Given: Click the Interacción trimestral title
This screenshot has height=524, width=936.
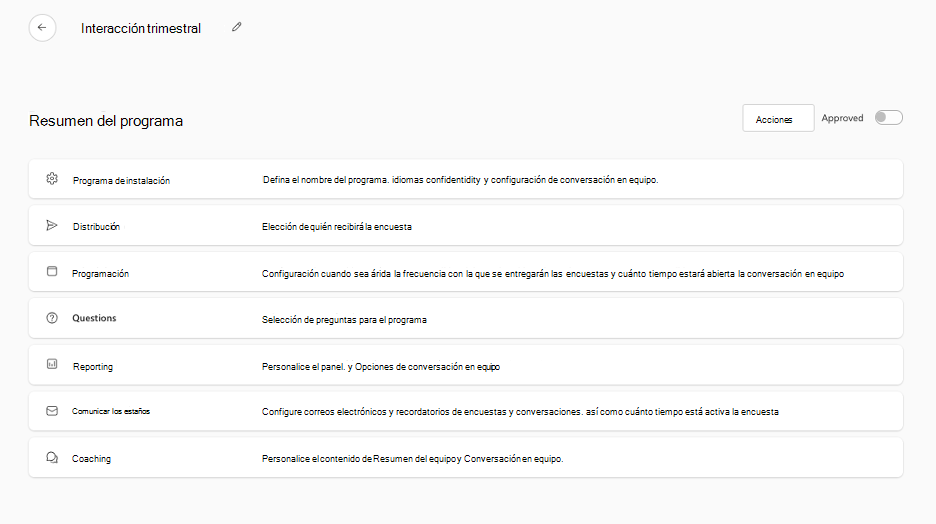Looking at the screenshot, I should (141, 28).
